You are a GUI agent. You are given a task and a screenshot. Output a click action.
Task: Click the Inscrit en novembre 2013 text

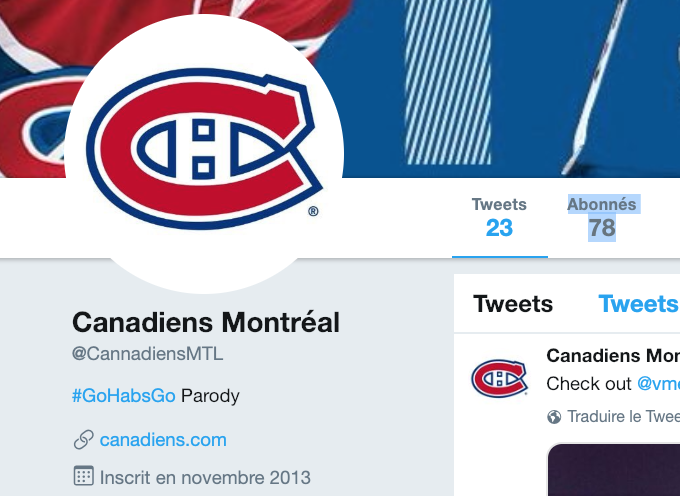pyautogui.click(x=205, y=477)
